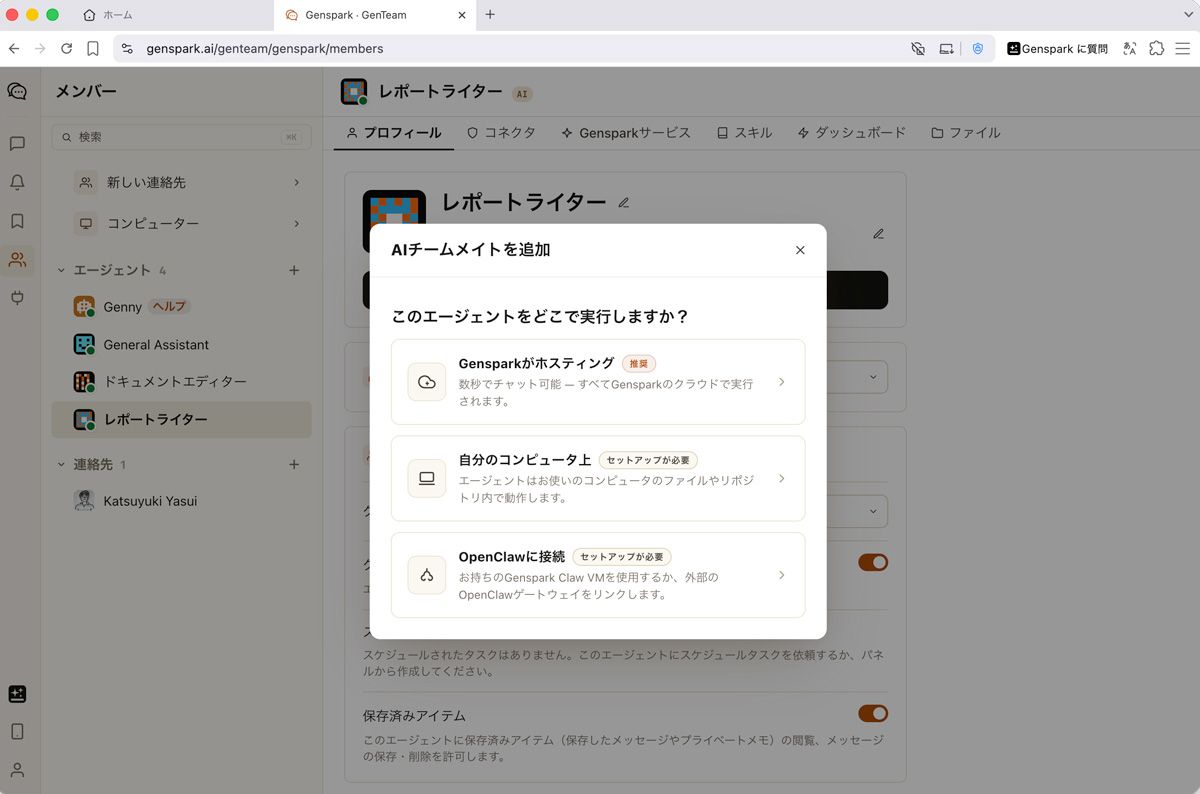Click the レポートライター avatar thumbnail in header
The height and width of the screenshot is (794, 1200).
pyautogui.click(x=354, y=92)
